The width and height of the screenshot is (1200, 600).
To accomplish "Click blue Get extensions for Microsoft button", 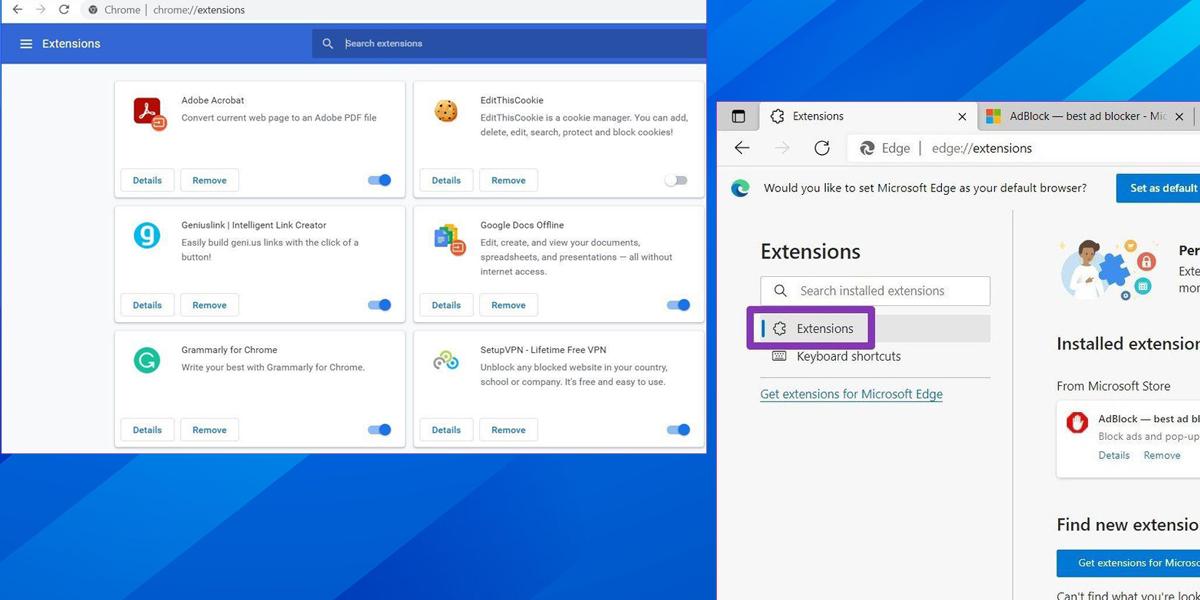I will (1128, 563).
